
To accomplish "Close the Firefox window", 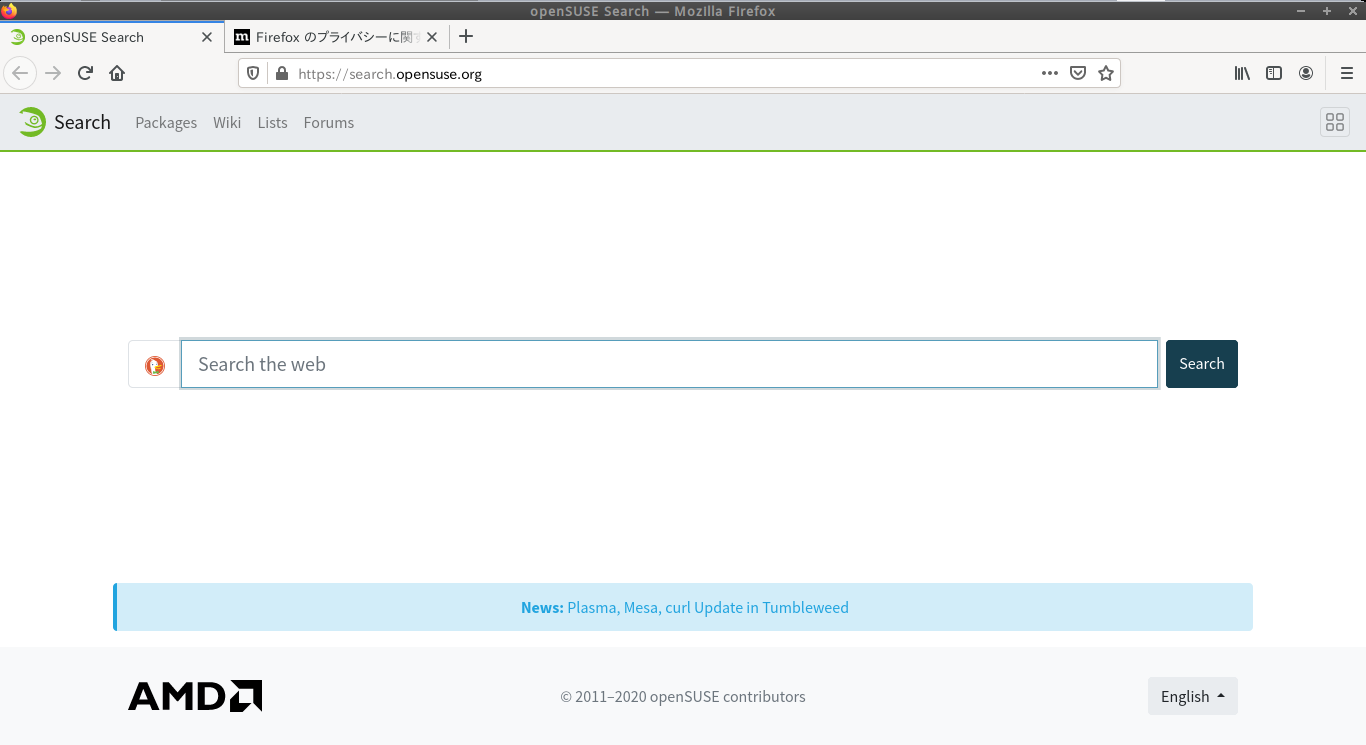I will (1352, 10).
